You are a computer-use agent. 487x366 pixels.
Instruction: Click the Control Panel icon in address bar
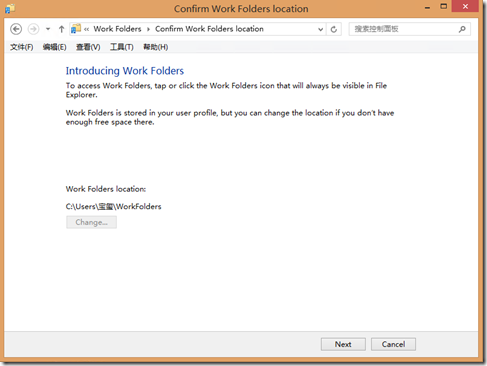pos(76,29)
